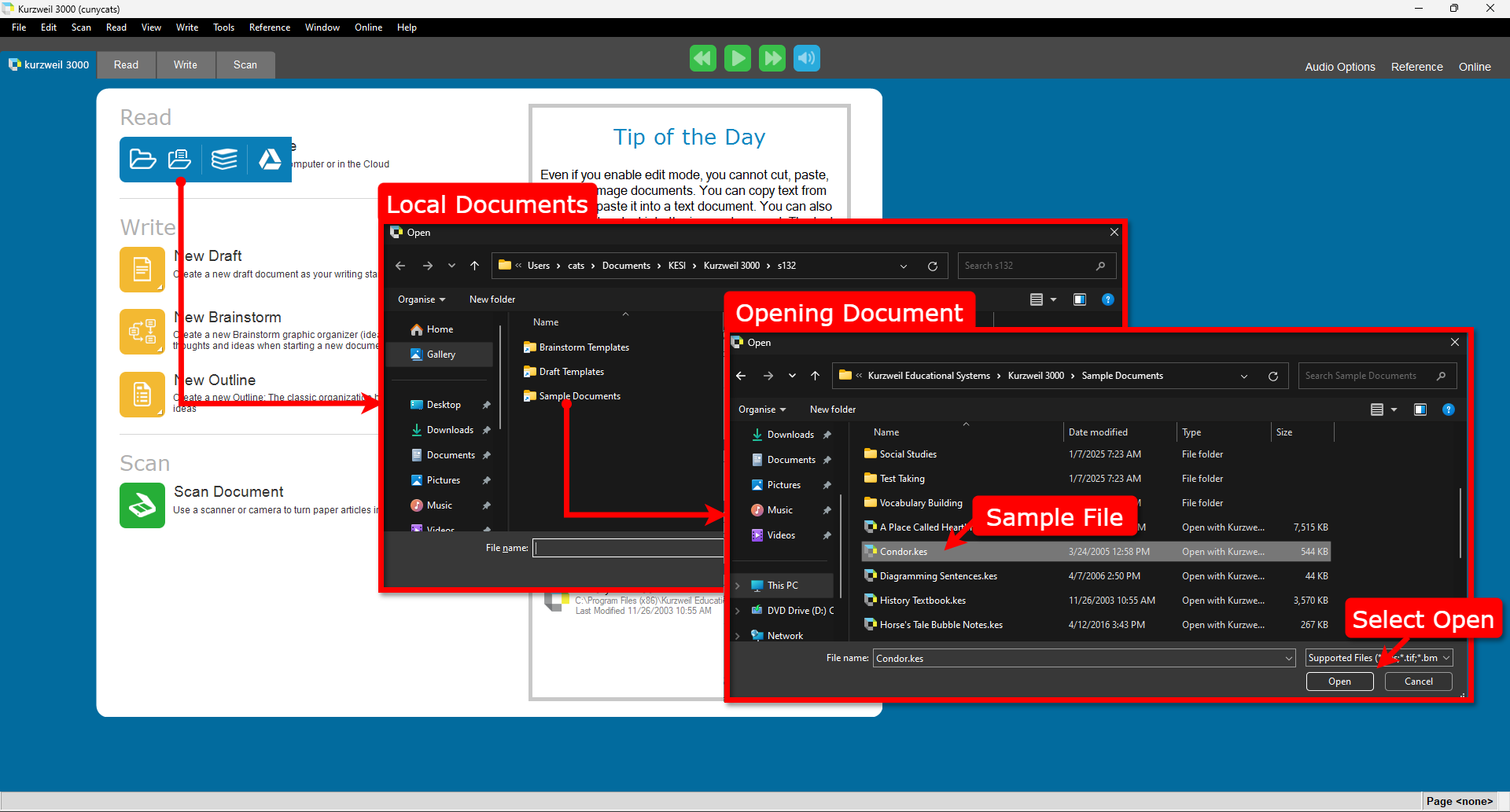The width and height of the screenshot is (1510, 812).
Task: Click the rewind playback button
Action: pos(703,58)
